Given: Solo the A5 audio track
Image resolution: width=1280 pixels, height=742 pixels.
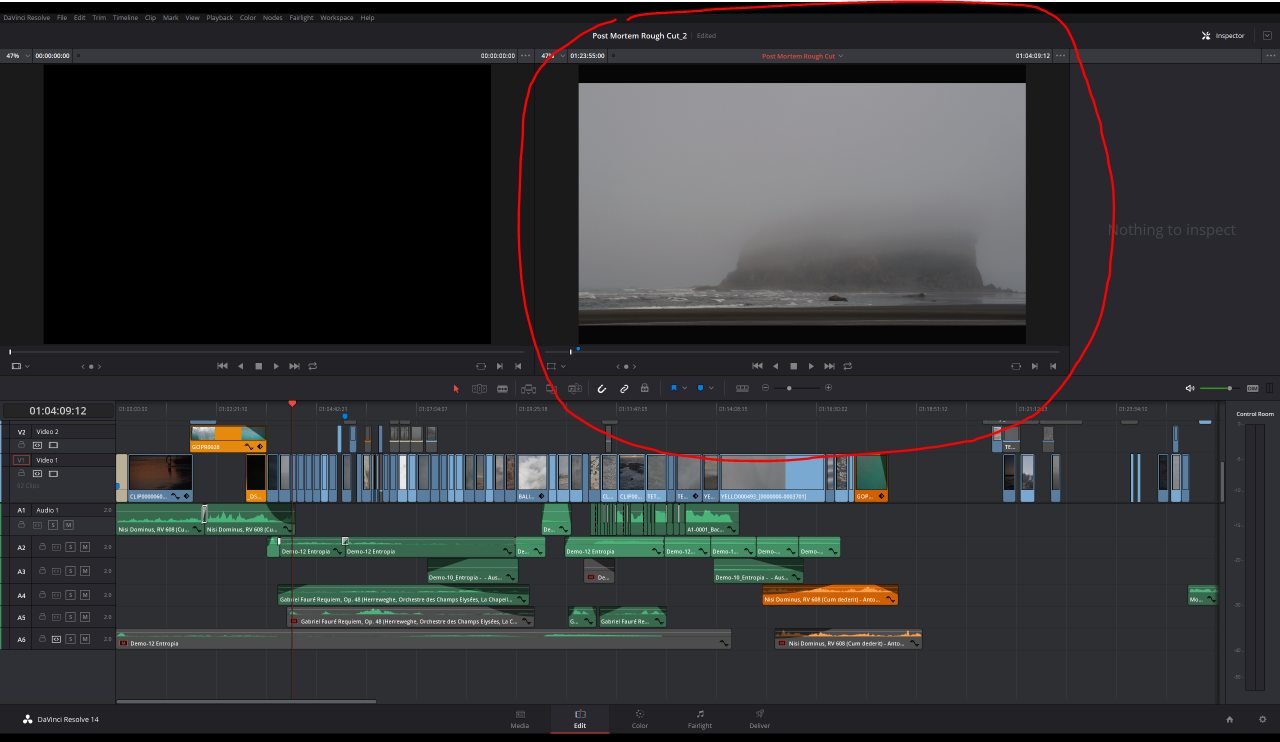Looking at the screenshot, I should pyautogui.click(x=70, y=617).
